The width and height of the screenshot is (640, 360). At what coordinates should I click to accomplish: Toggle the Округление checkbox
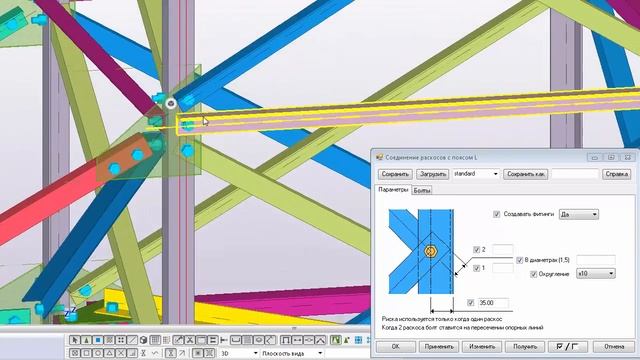[x=533, y=274]
